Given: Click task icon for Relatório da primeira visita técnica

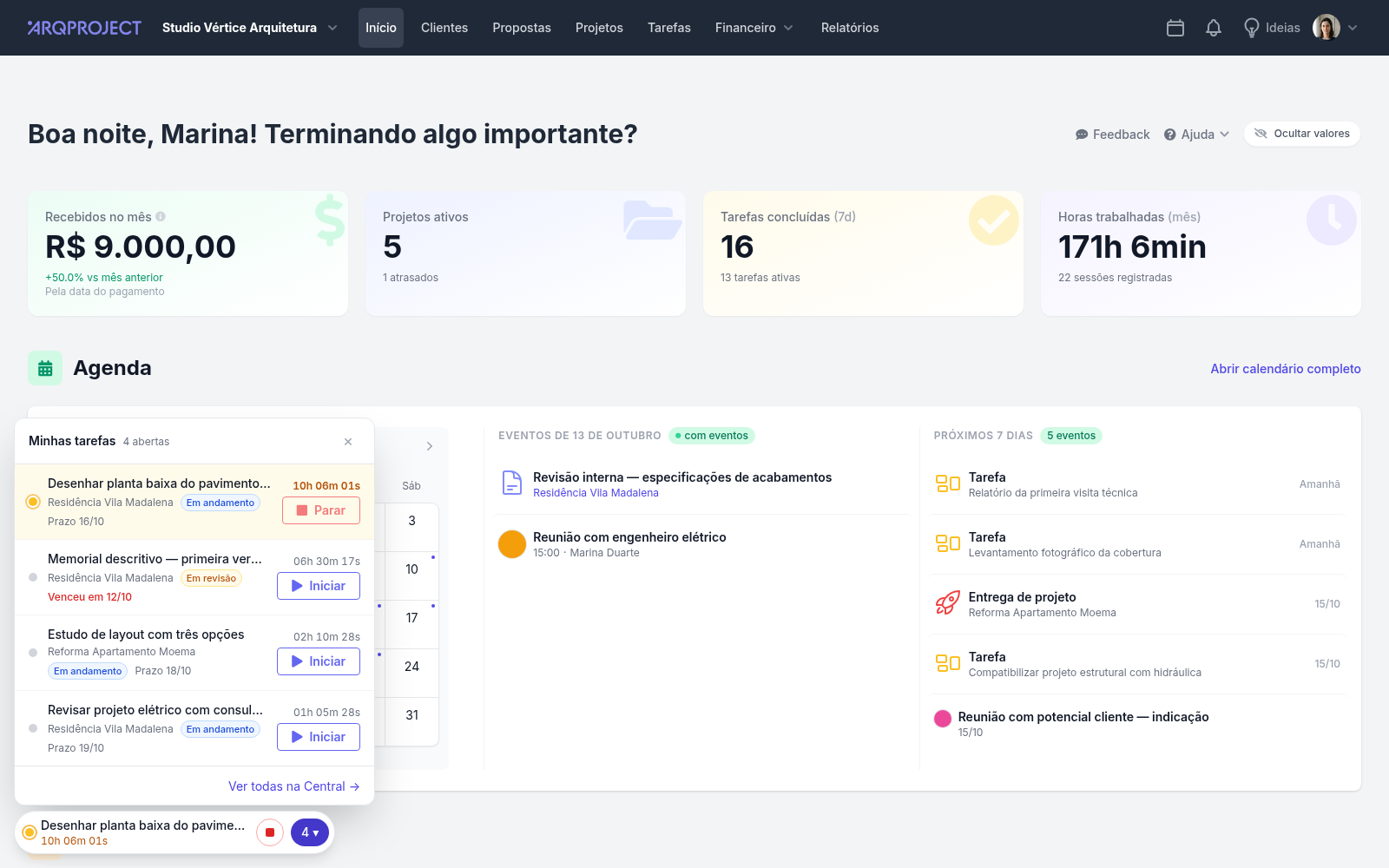Looking at the screenshot, I should [x=947, y=483].
